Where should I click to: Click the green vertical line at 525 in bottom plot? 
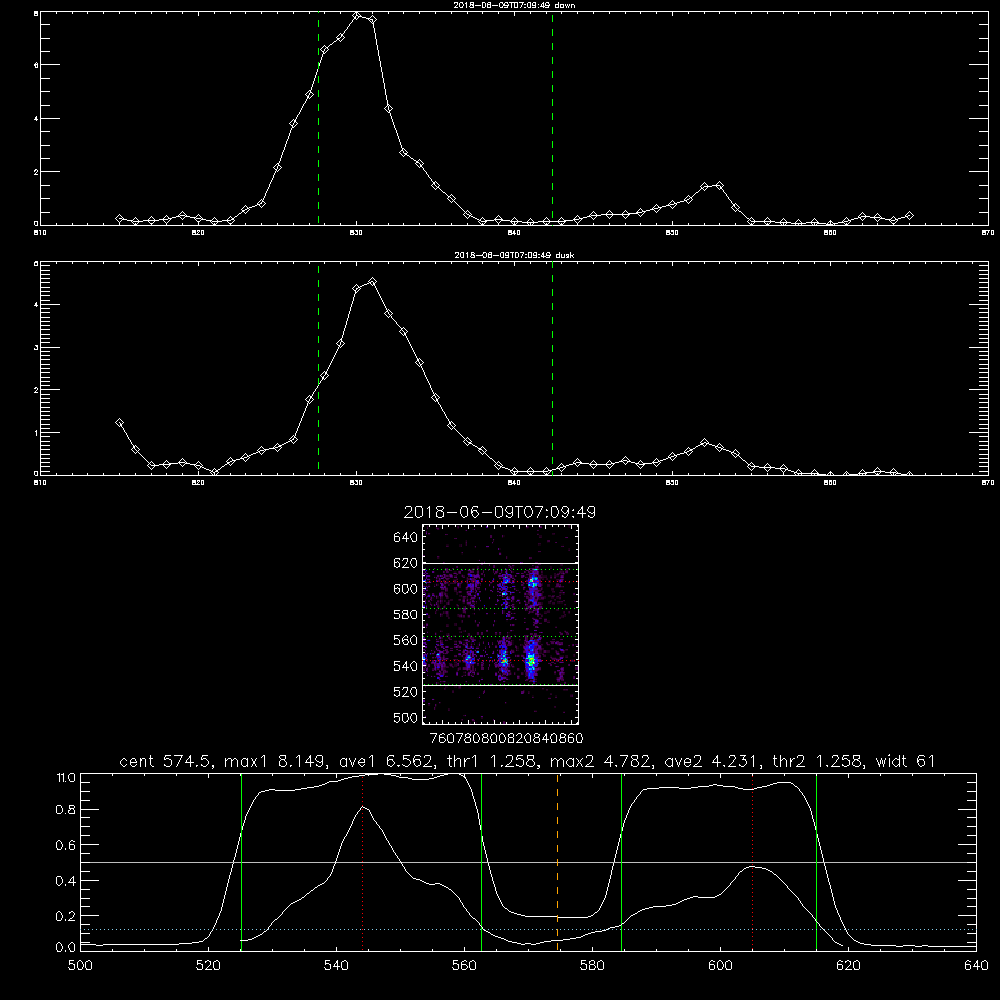pyautogui.click(x=241, y=861)
